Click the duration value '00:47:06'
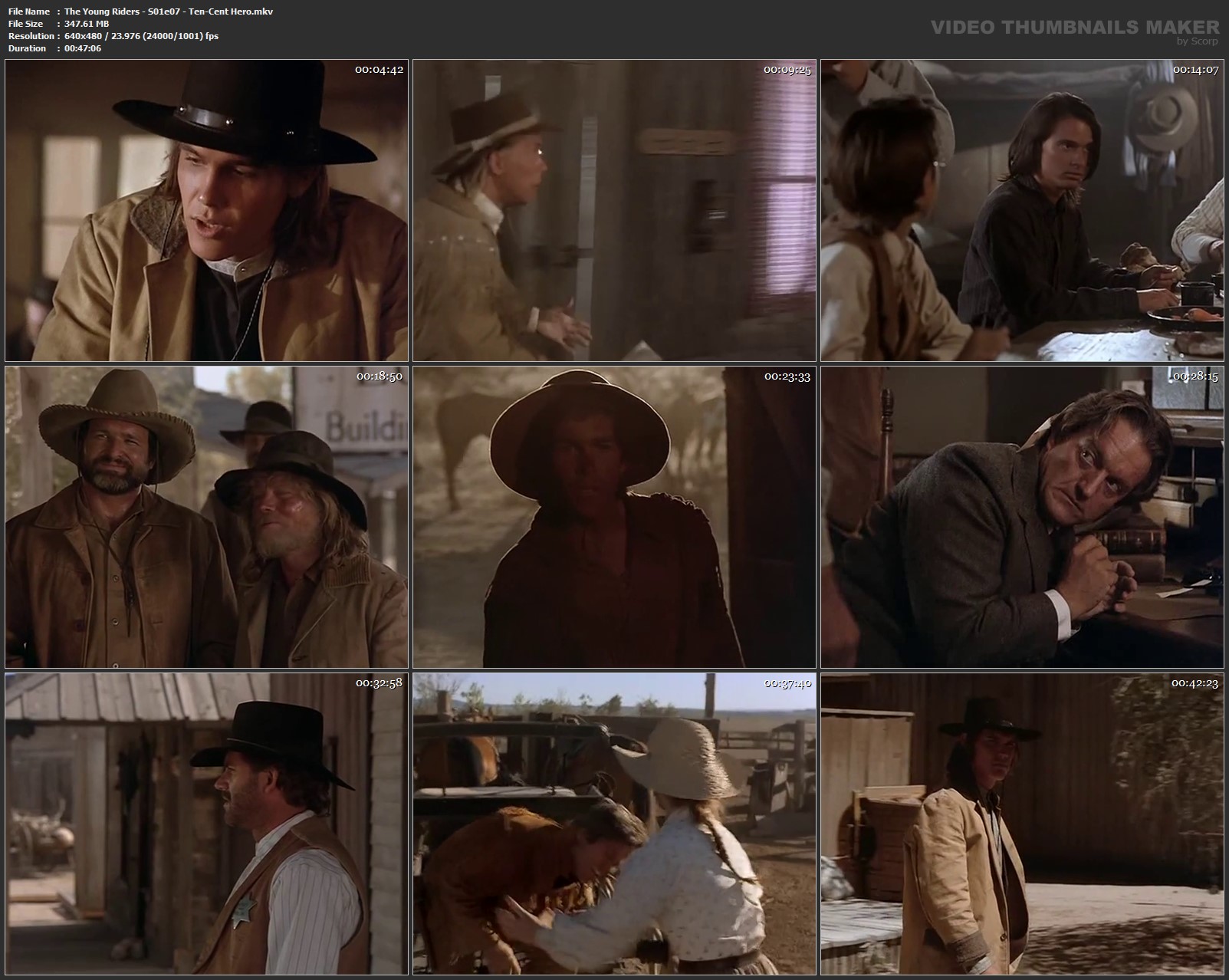1229x980 pixels. point(83,48)
